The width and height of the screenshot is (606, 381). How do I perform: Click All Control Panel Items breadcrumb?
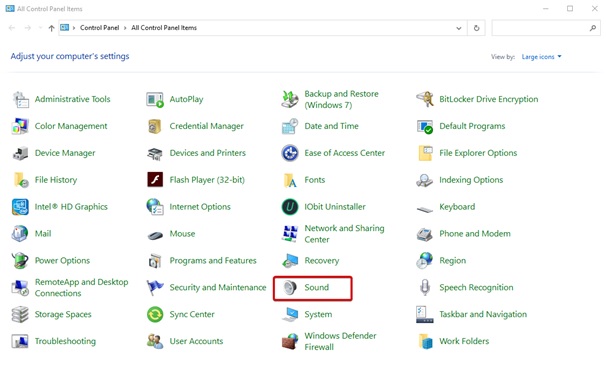[164, 28]
